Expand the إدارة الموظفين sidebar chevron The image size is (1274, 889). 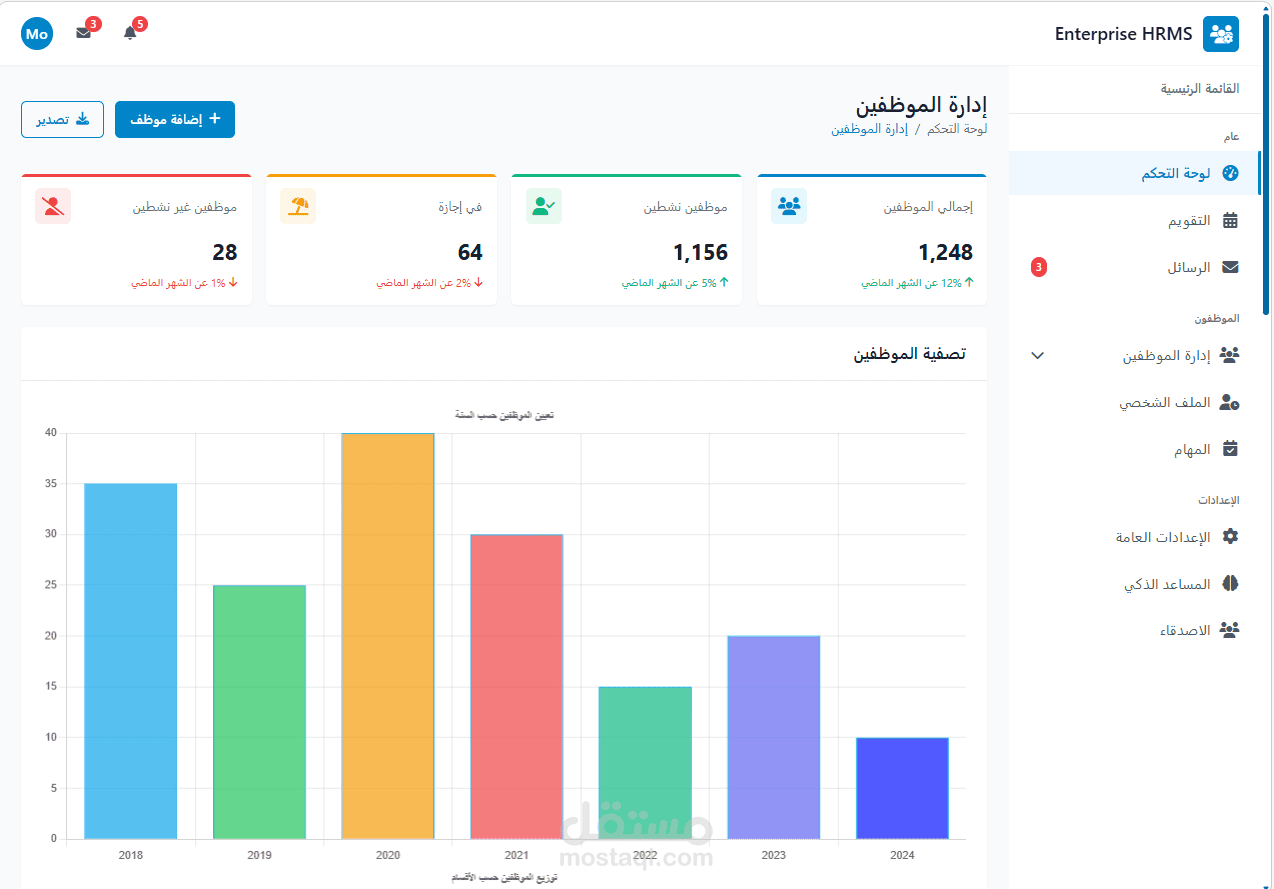click(1038, 355)
